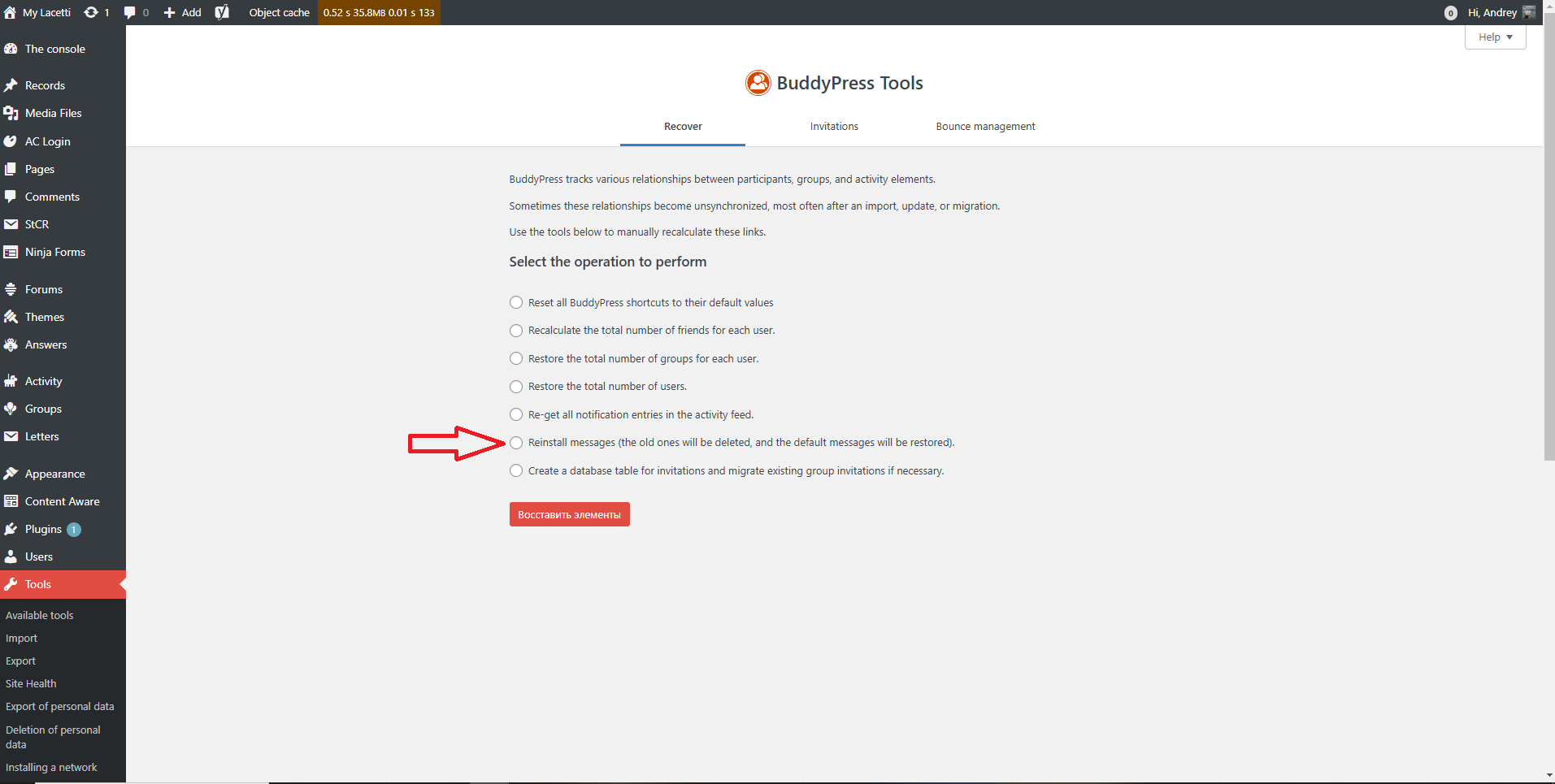
Task: Open Available tools submenu item
Action: point(40,615)
